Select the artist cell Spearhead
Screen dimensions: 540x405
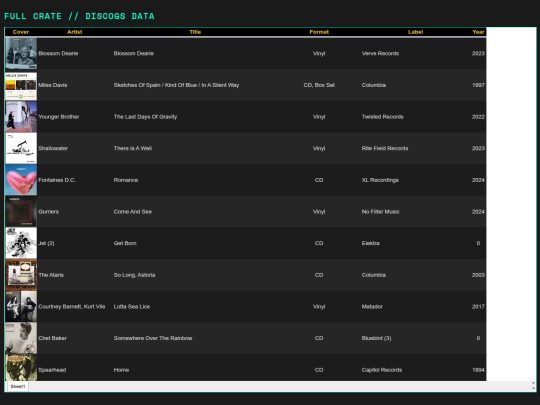52,370
